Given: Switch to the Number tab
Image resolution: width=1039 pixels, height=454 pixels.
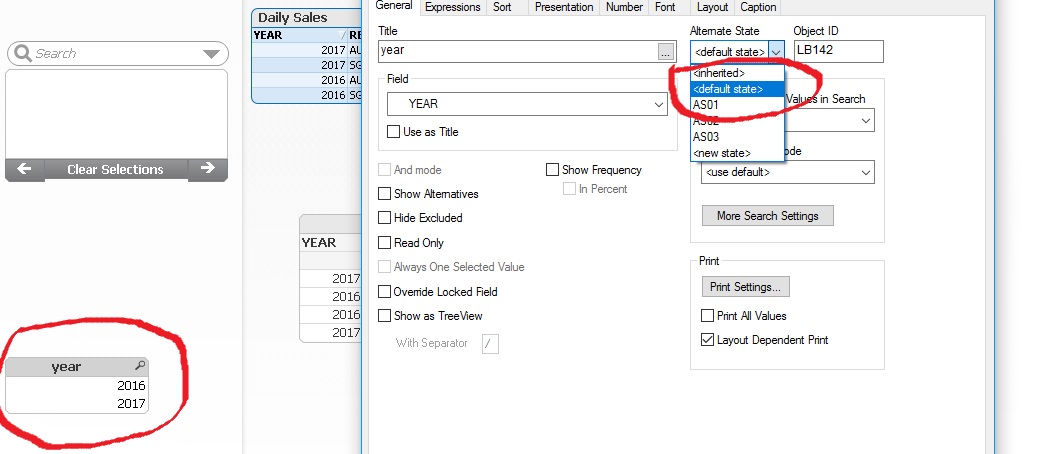Looking at the screenshot, I should 624,7.
